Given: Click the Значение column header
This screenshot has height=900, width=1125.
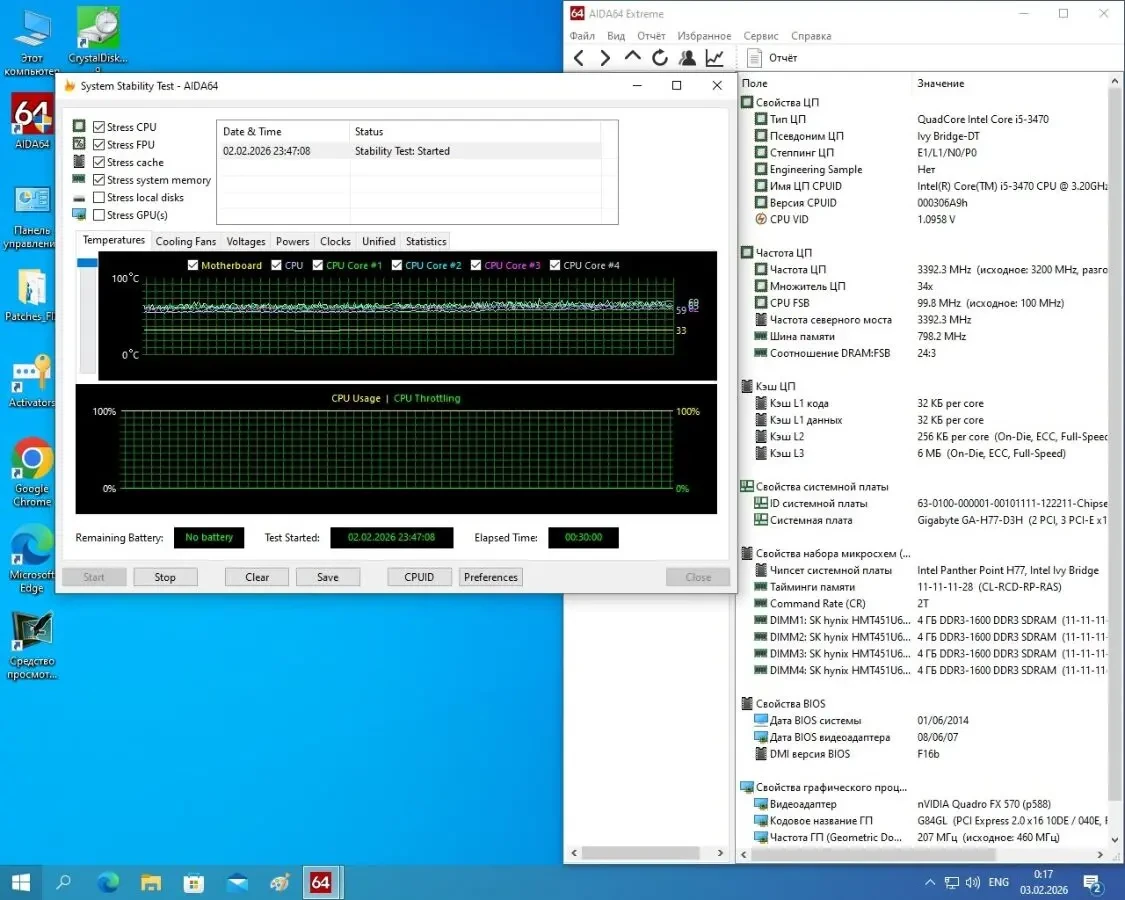Looking at the screenshot, I should pos(1009,83).
